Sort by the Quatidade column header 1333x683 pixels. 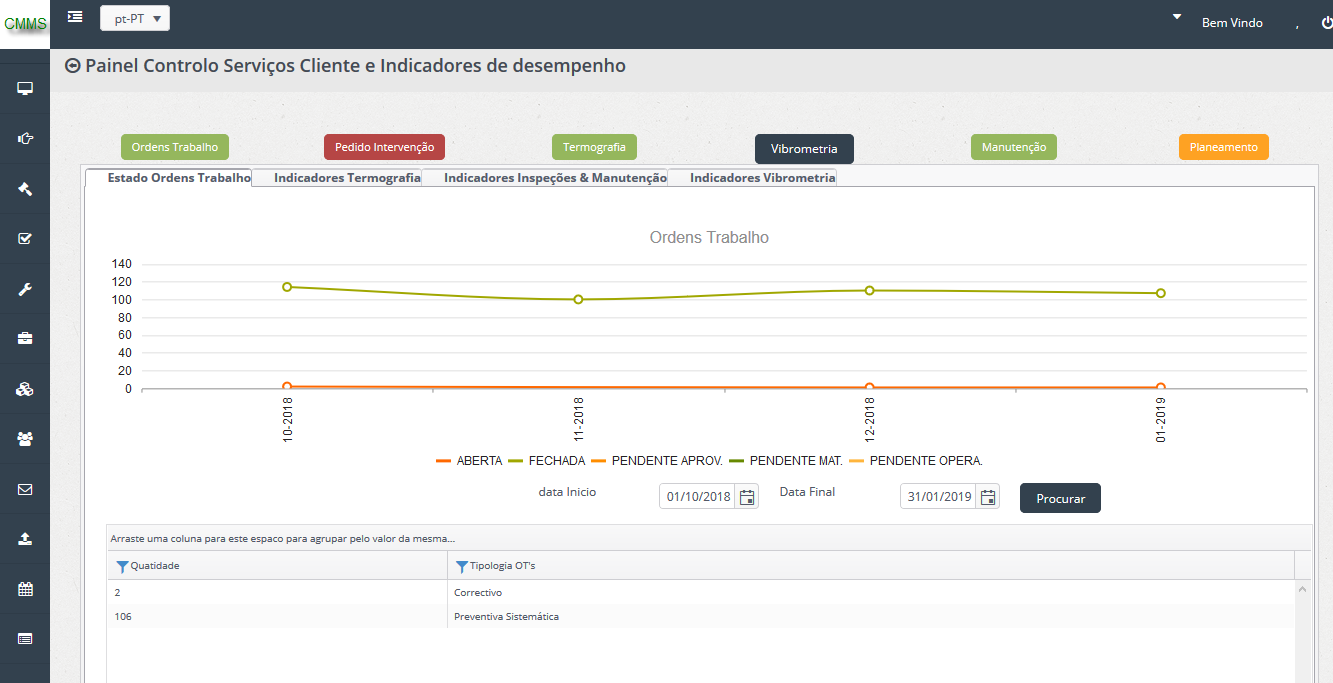[155, 566]
